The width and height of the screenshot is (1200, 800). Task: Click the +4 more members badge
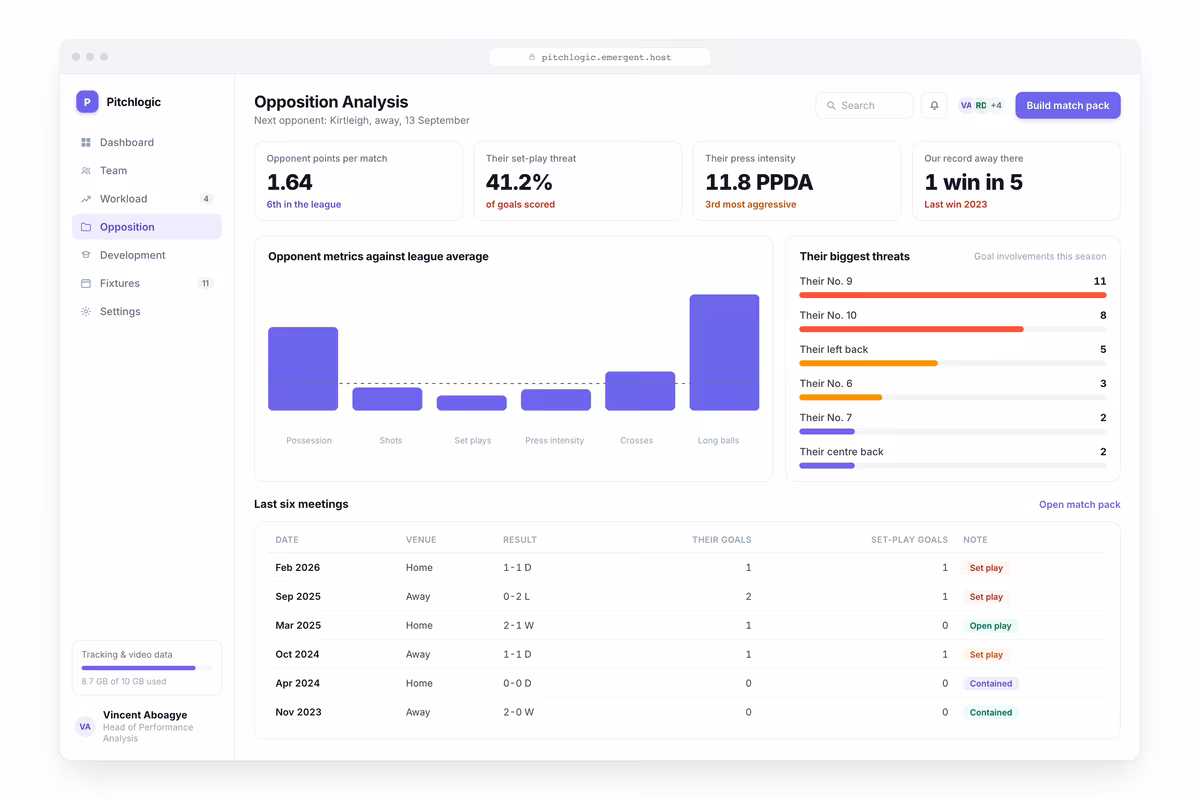pyautogui.click(x=996, y=105)
